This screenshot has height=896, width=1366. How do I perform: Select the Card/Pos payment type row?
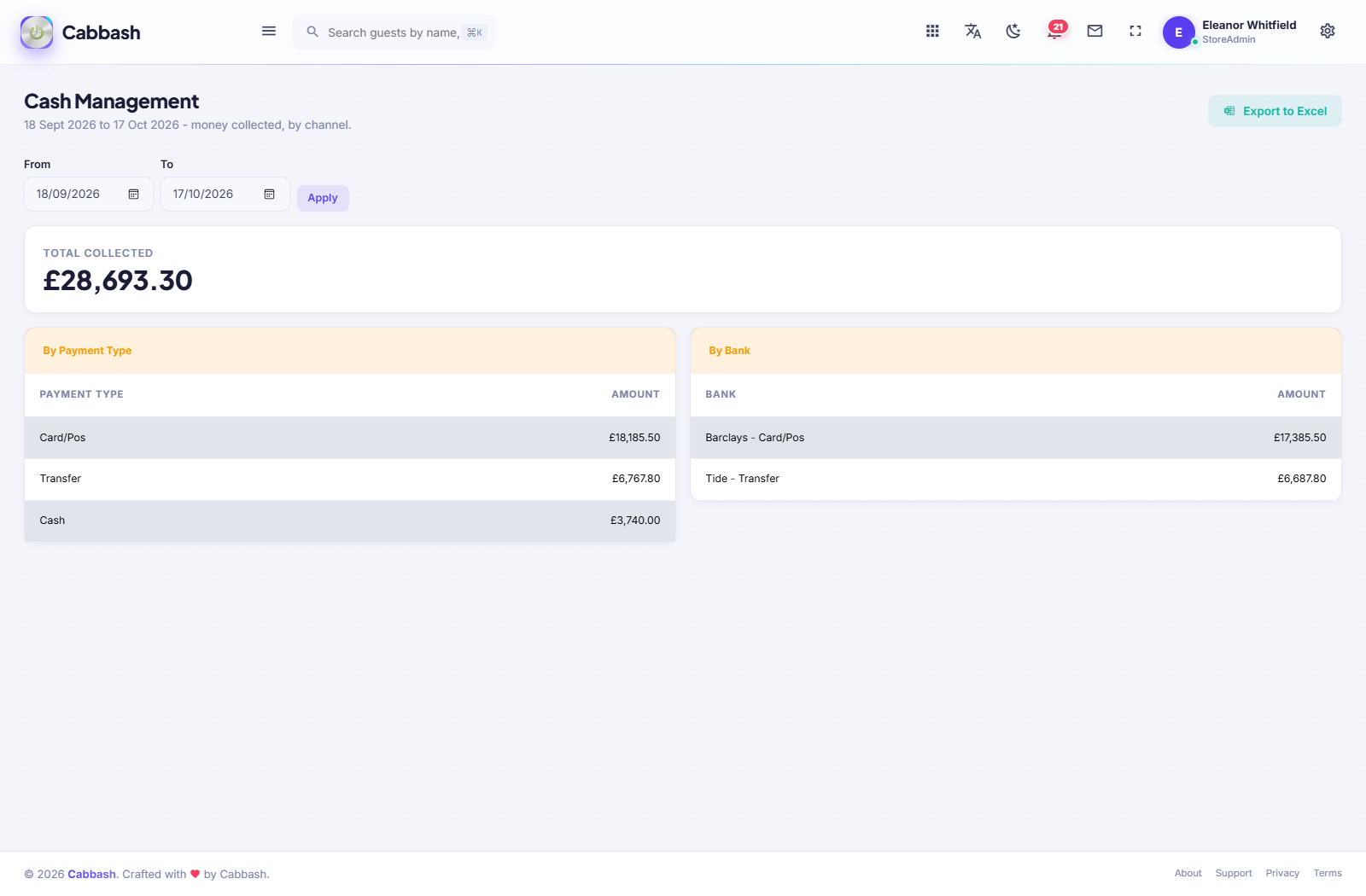[350, 438]
